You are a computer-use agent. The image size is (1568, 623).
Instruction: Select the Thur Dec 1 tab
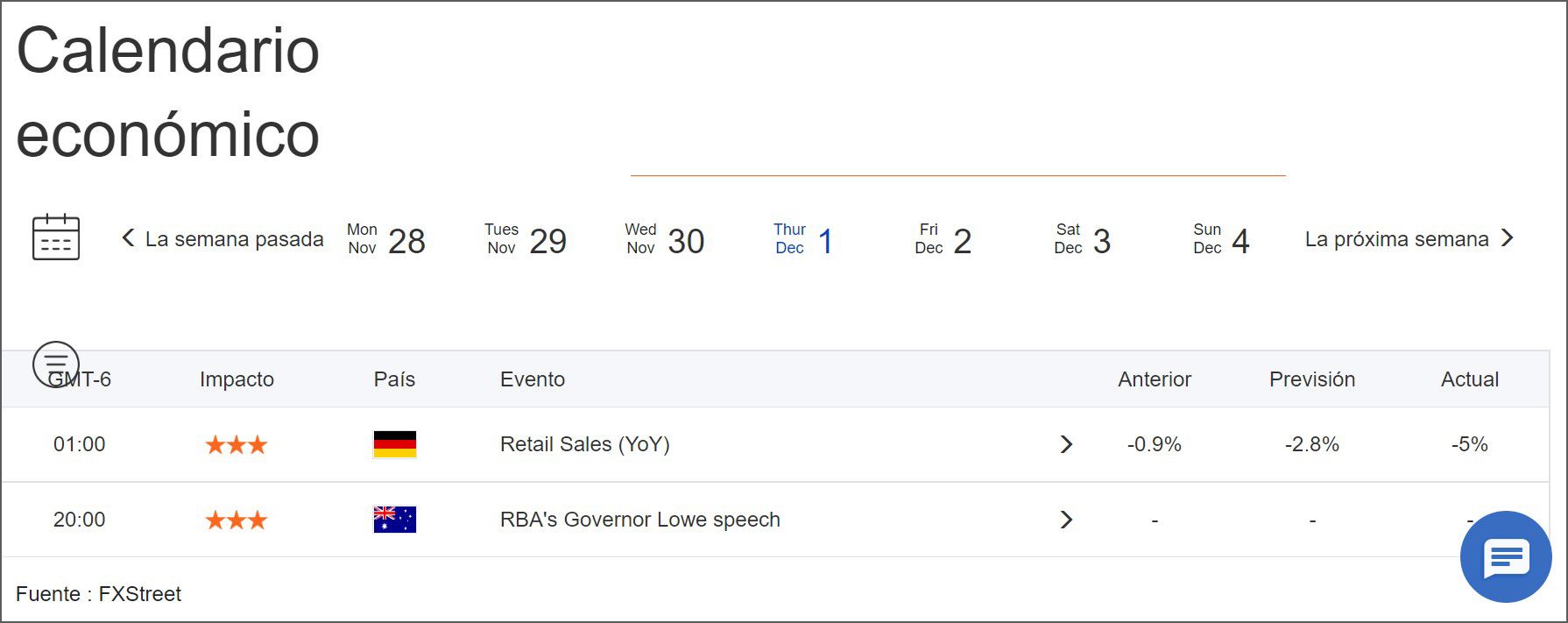coord(803,240)
